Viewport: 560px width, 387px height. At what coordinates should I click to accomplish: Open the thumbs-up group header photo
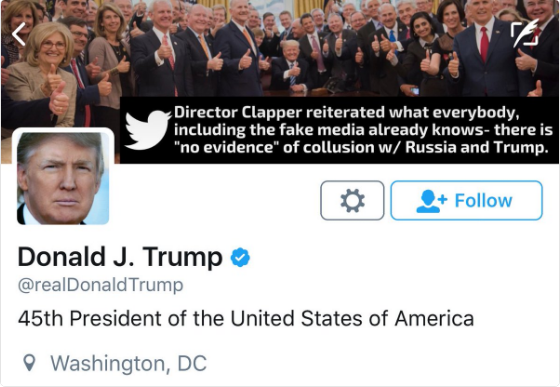tap(280, 48)
